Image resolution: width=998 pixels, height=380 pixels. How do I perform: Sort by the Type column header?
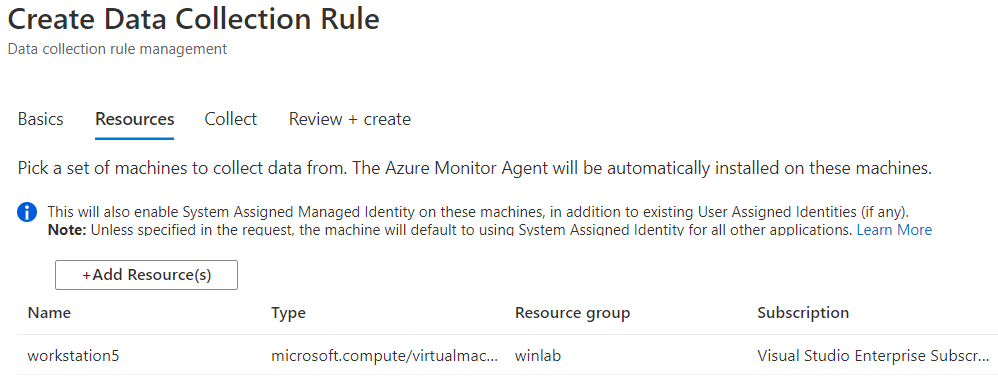[288, 313]
